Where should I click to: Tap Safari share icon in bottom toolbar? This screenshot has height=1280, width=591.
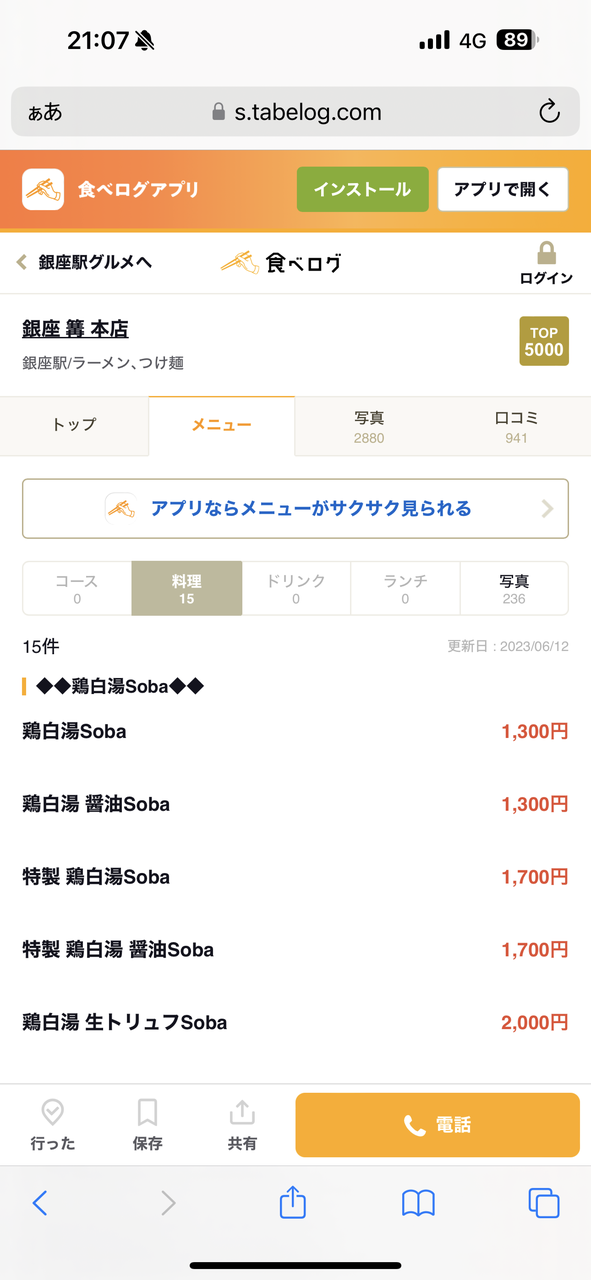point(292,1201)
